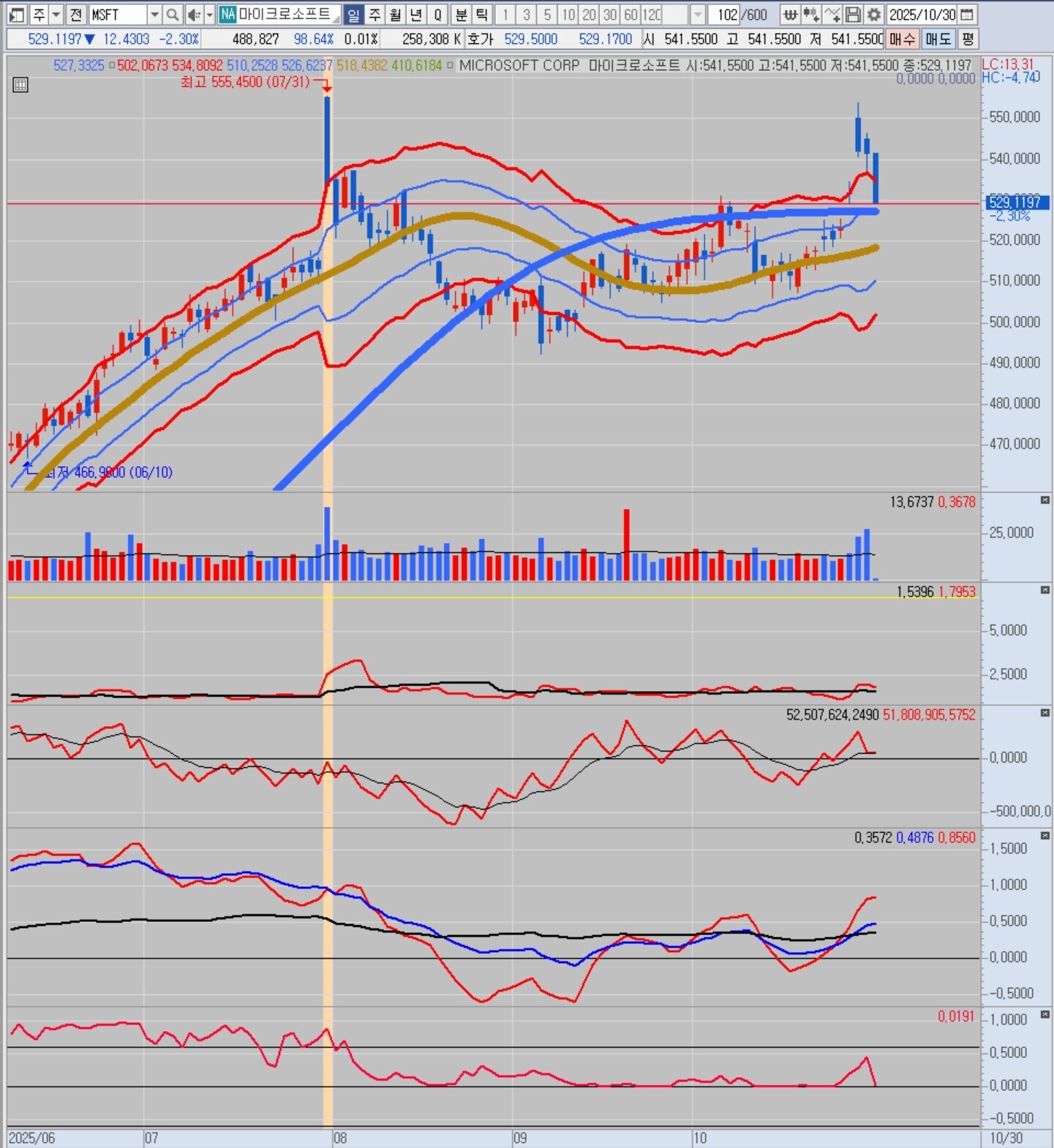Click the blue 529,1197 current price tag

[x=1017, y=202]
